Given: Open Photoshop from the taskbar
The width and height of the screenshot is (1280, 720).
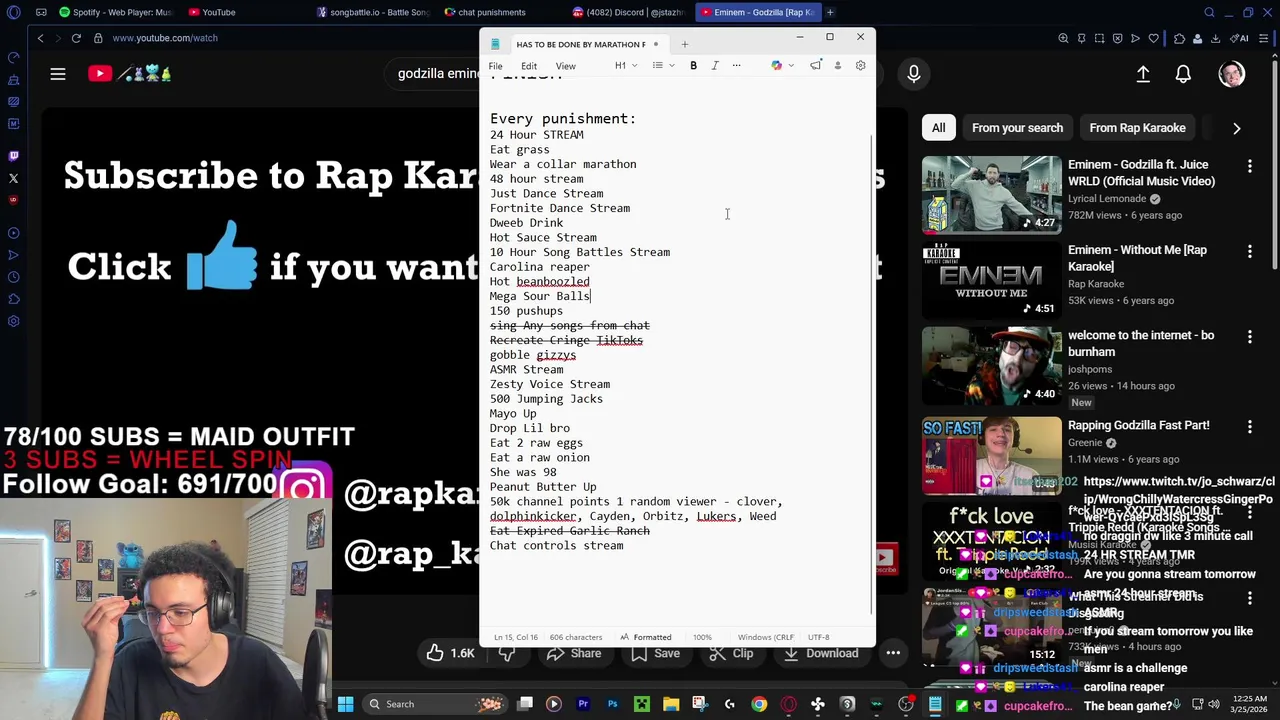Looking at the screenshot, I should 612,704.
